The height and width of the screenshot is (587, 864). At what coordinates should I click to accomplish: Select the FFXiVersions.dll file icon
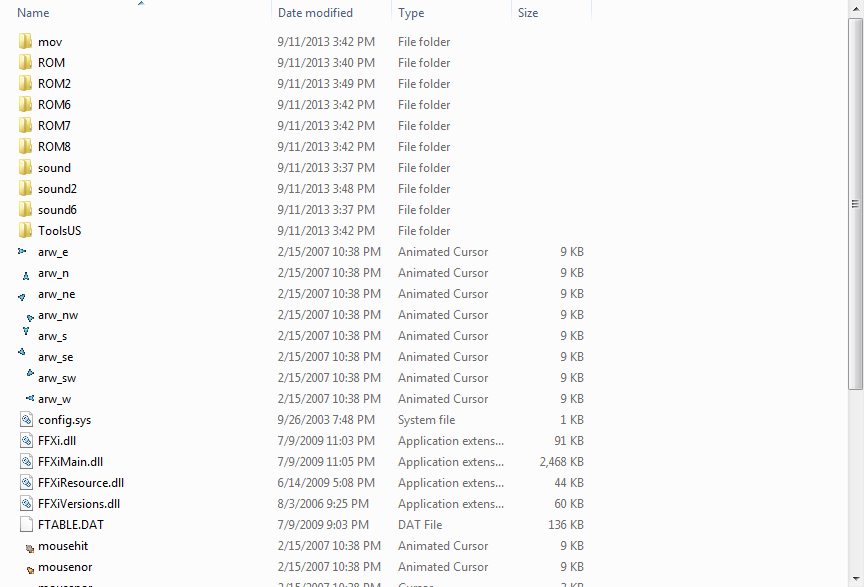[x=26, y=504]
